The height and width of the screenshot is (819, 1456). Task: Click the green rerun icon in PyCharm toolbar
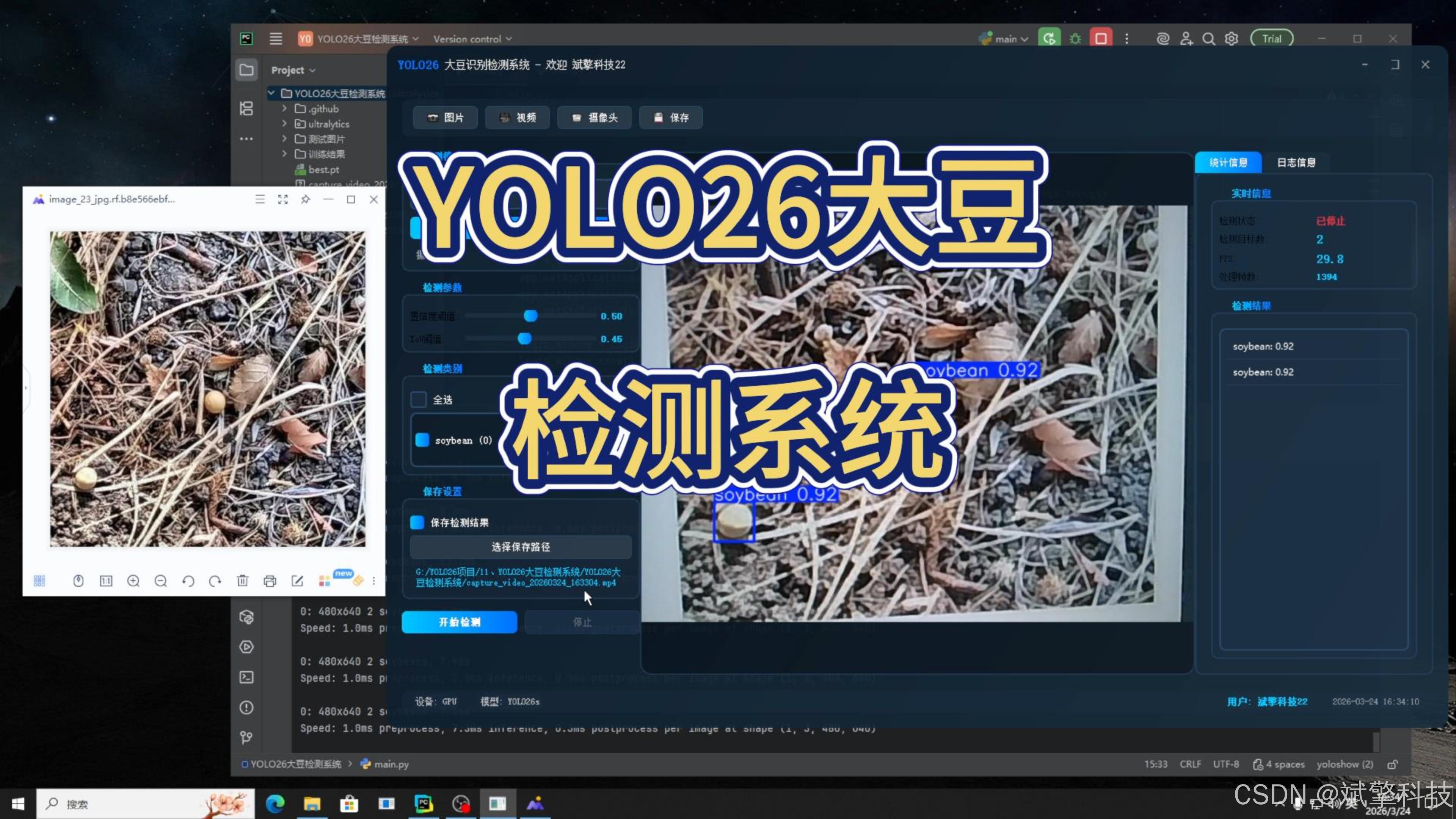coord(1049,38)
